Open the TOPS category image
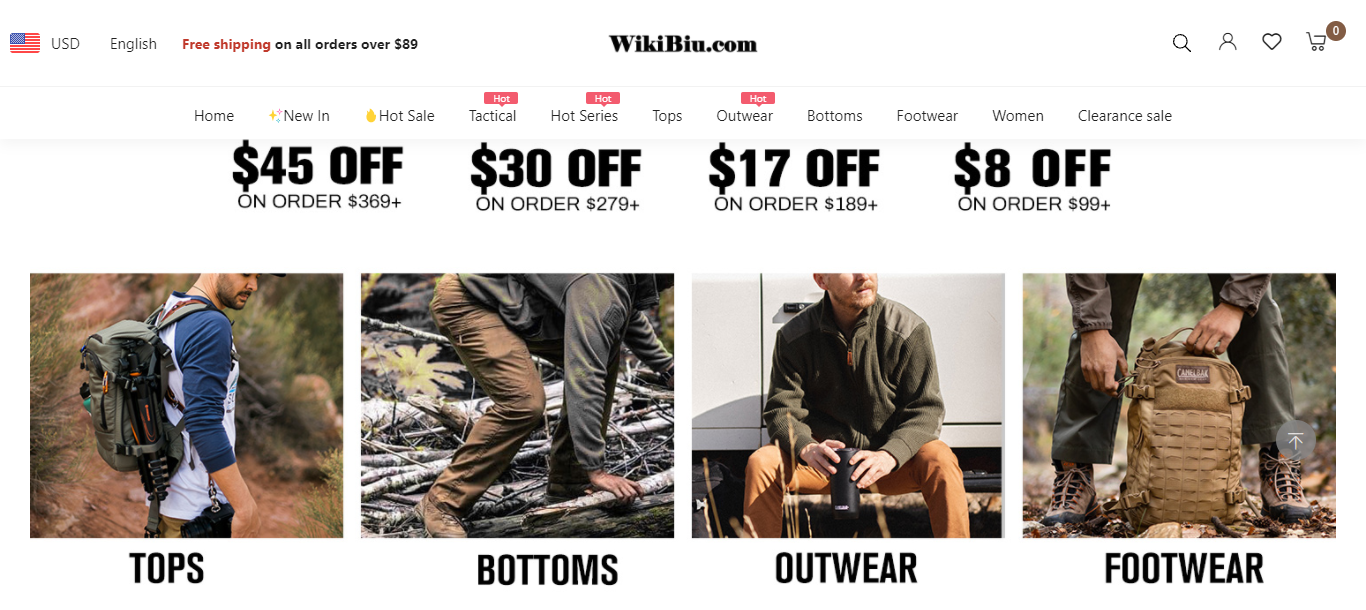1366x610 pixels. coord(186,405)
